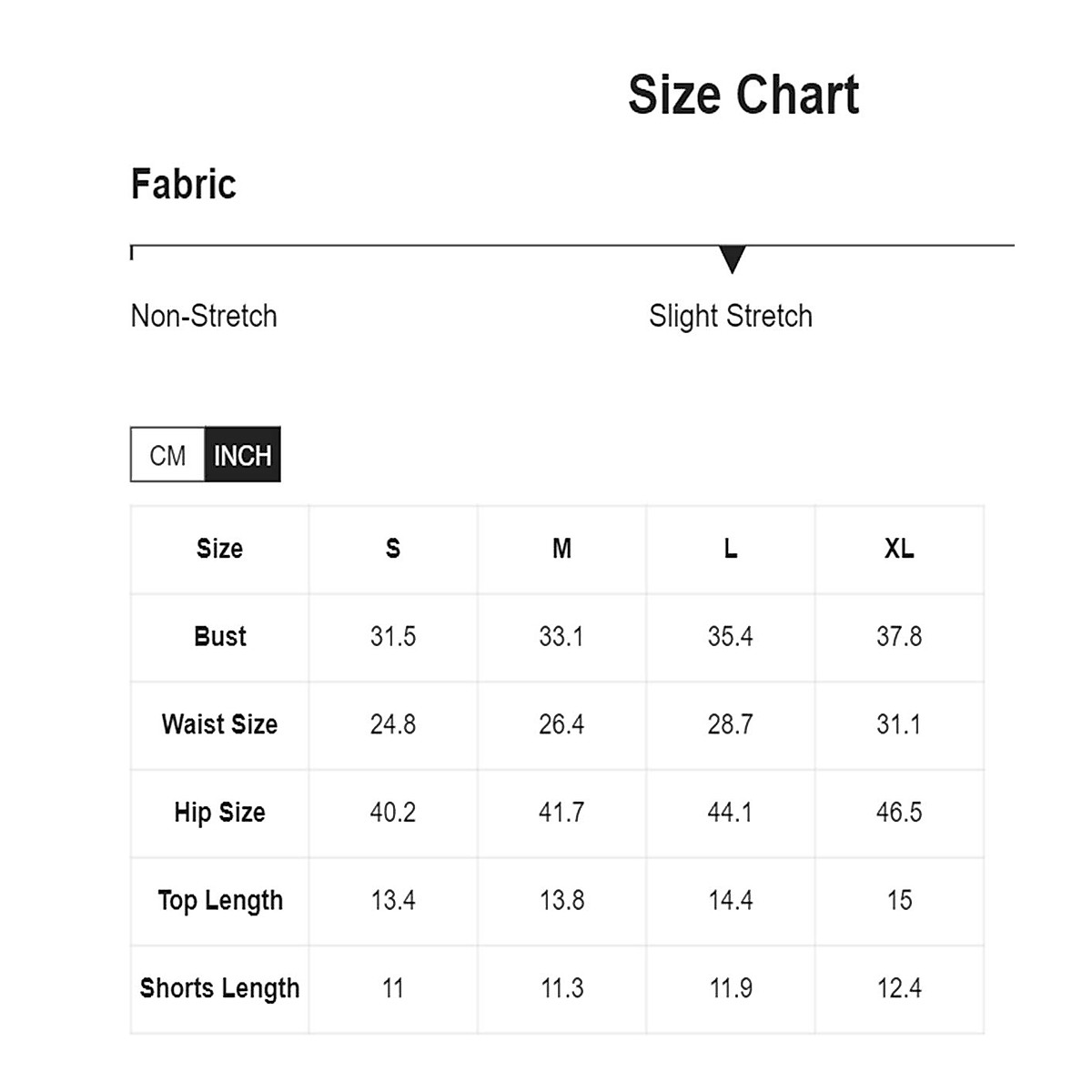Click the Bust row label

pos(220,637)
